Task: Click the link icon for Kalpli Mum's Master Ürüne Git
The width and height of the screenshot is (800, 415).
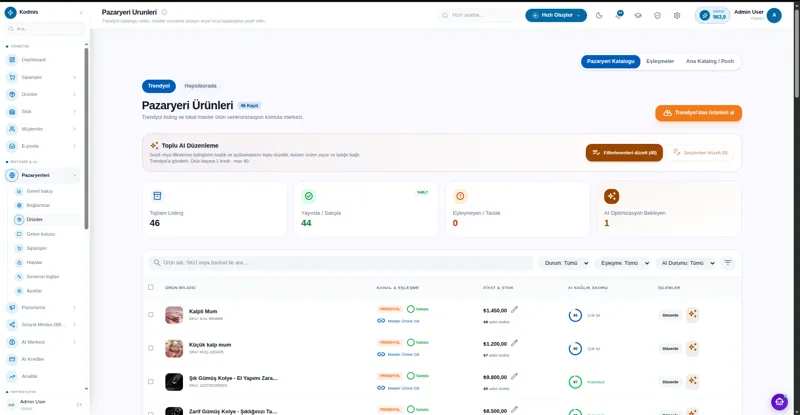Action: pos(381,321)
